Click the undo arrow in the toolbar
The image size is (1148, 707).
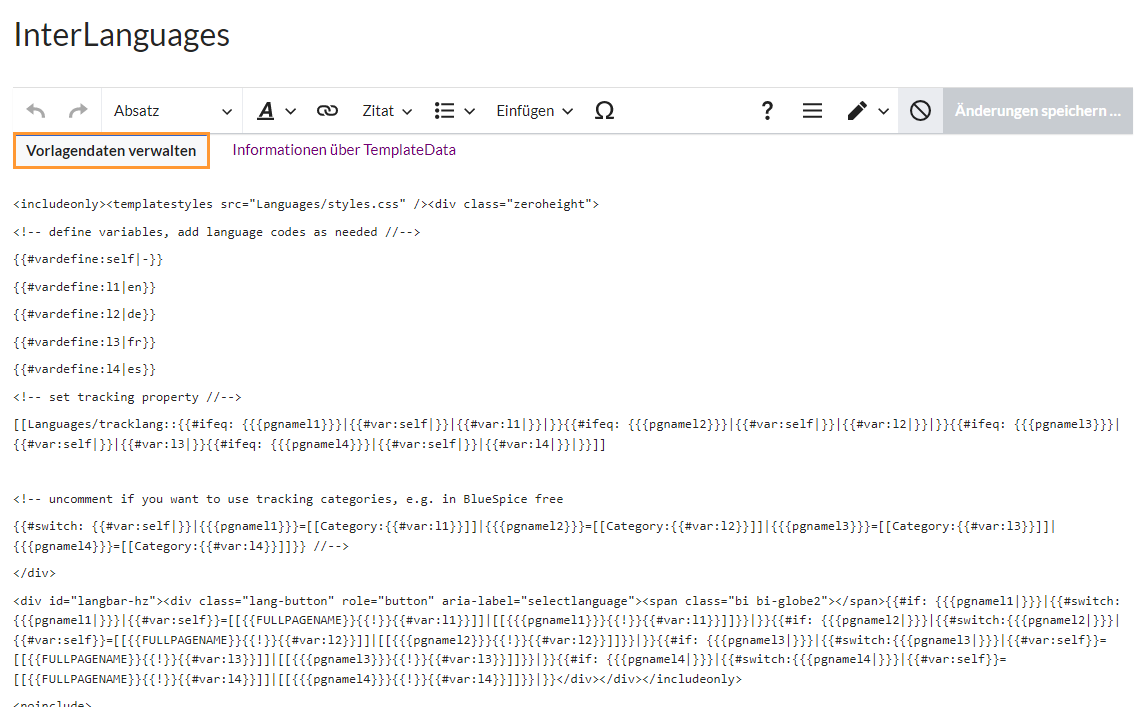36,111
